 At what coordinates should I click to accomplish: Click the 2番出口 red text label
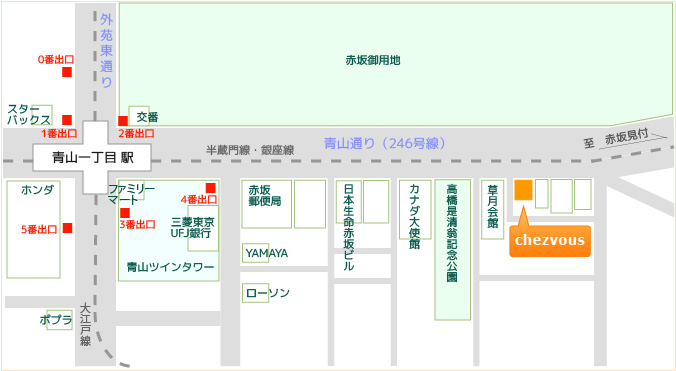coord(137,134)
